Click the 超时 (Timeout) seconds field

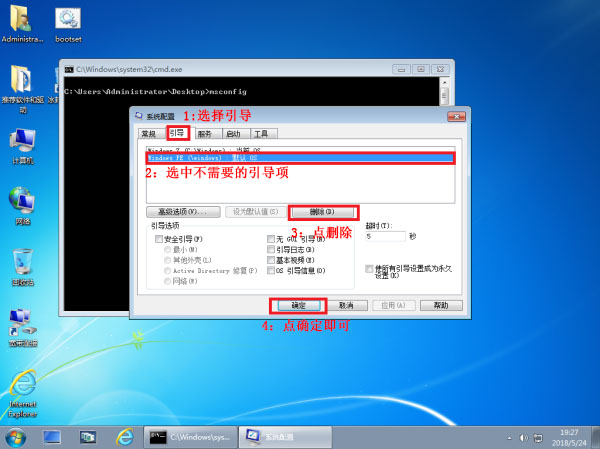point(385,237)
